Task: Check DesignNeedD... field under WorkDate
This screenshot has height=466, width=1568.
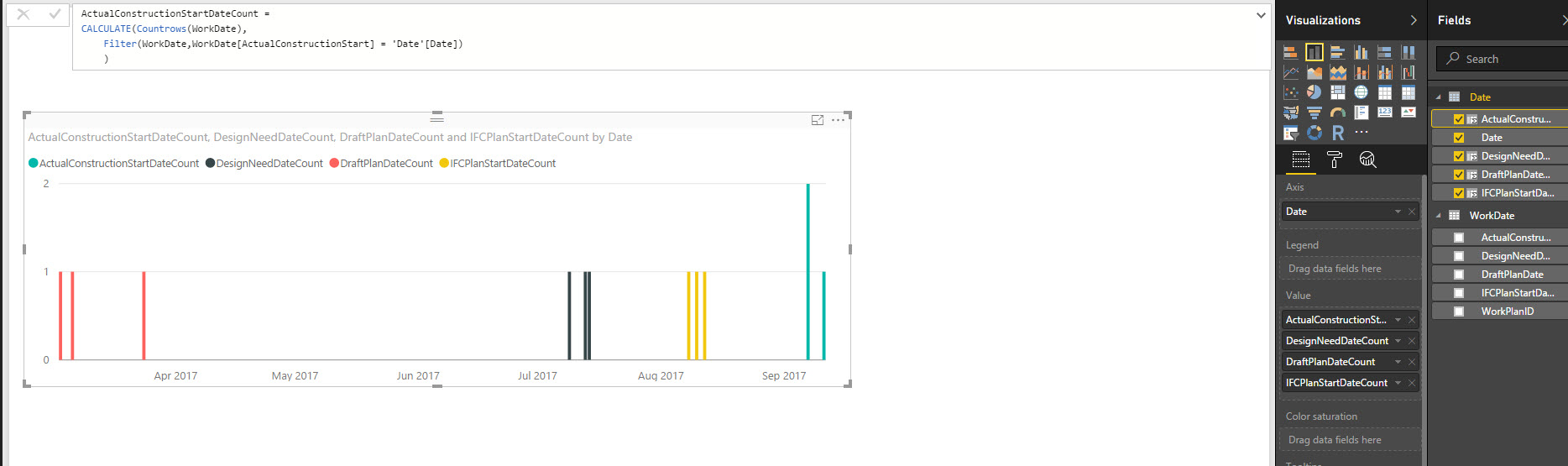Action: tap(1459, 256)
